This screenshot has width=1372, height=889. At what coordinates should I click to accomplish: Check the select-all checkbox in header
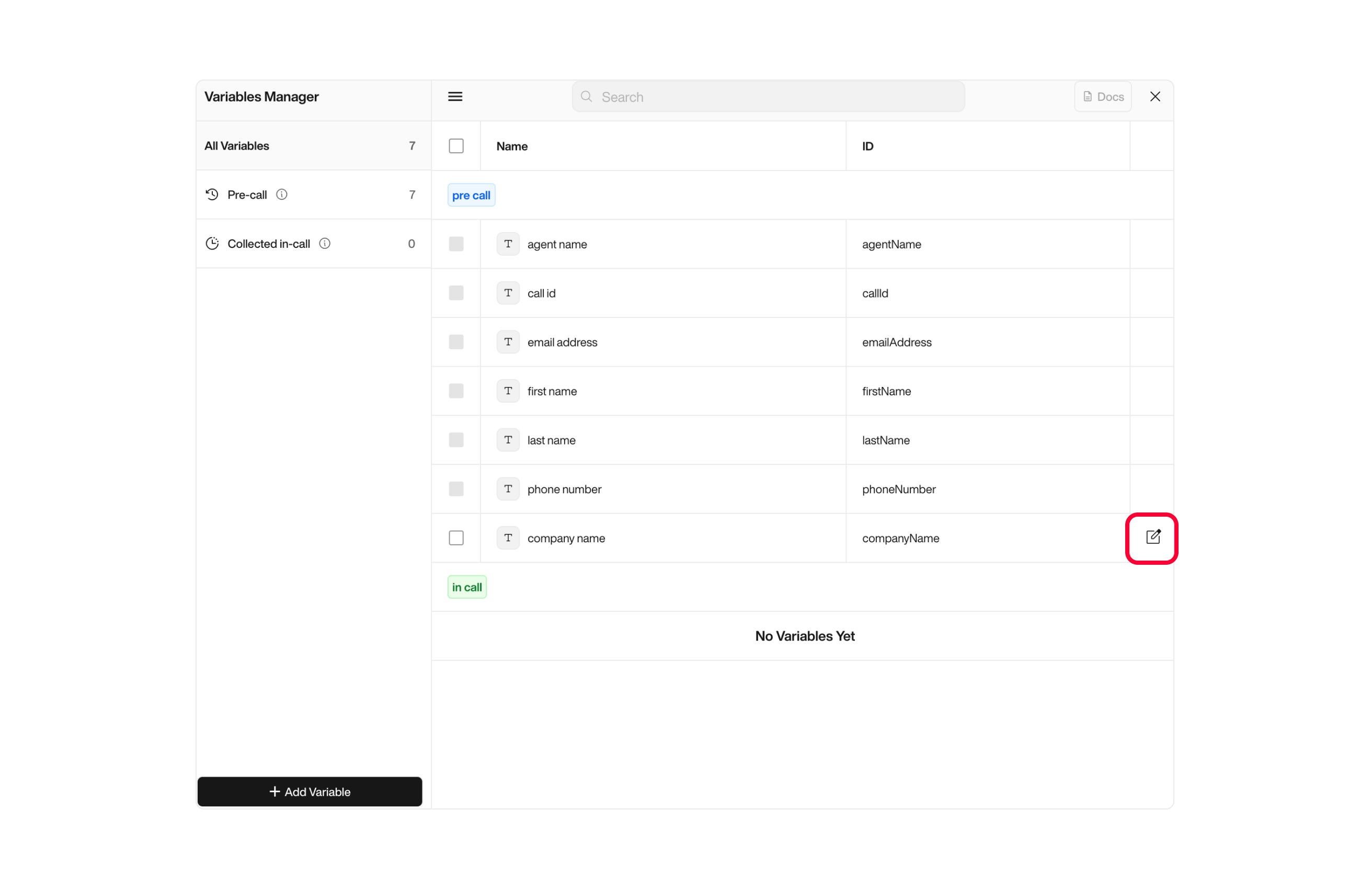pos(455,146)
